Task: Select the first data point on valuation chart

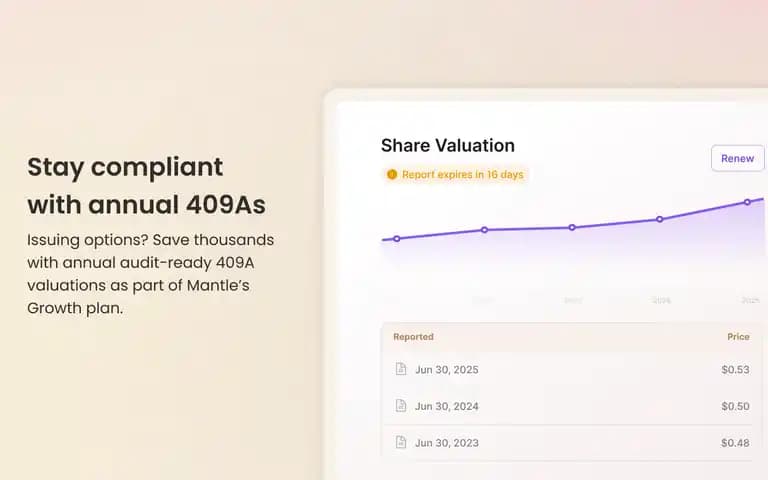Action: coord(397,239)
